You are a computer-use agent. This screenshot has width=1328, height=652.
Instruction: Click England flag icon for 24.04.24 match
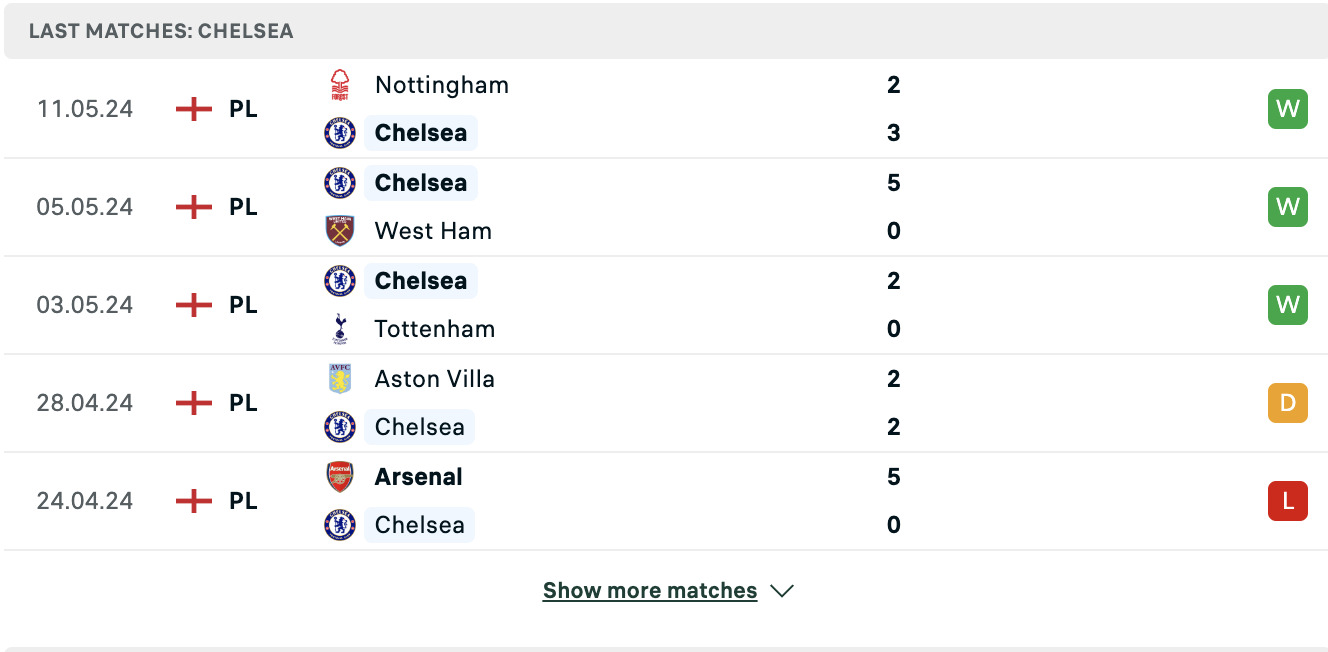click(x=194, y=501)
